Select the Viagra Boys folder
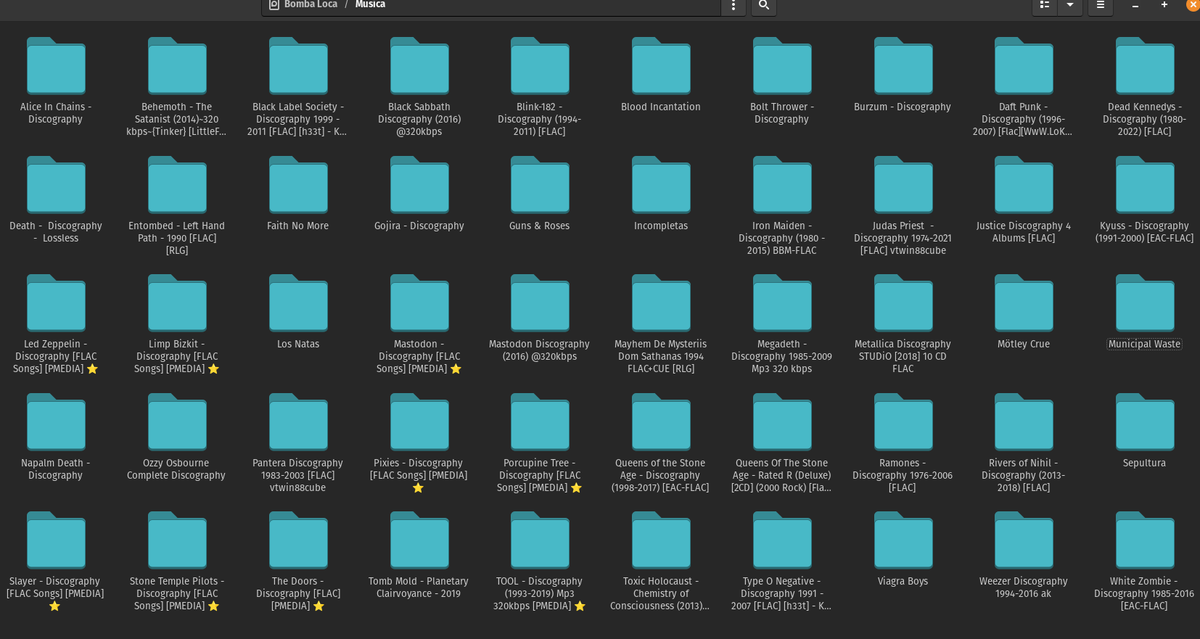 (903, 540)
